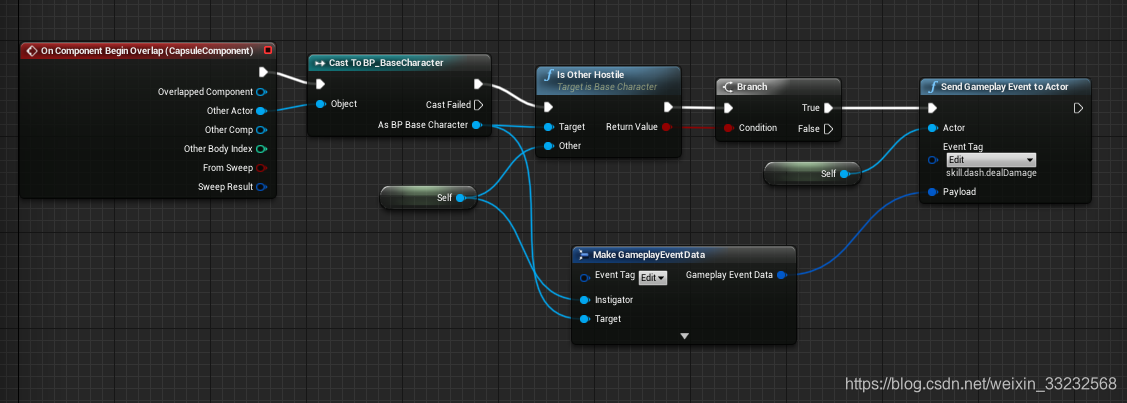Click exec input pin of Is Other Hostile
1127x403 pixels.
click(x=548, y=108)
